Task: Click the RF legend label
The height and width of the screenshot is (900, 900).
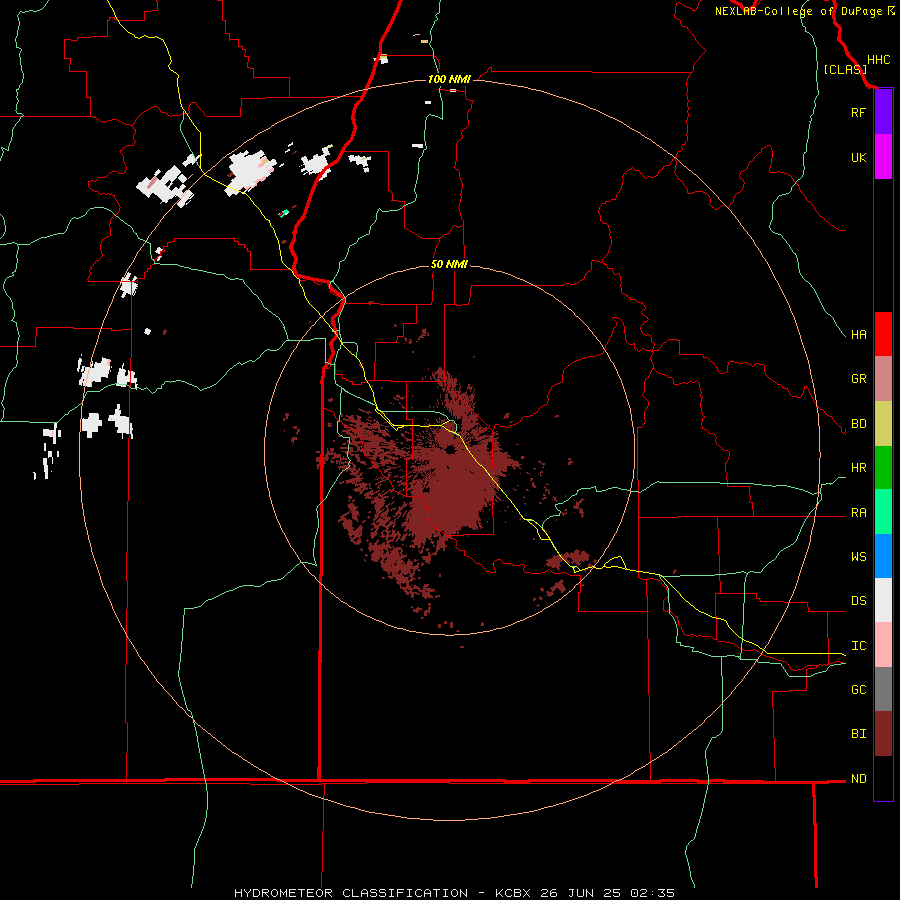Action: [x=858, y=112]
